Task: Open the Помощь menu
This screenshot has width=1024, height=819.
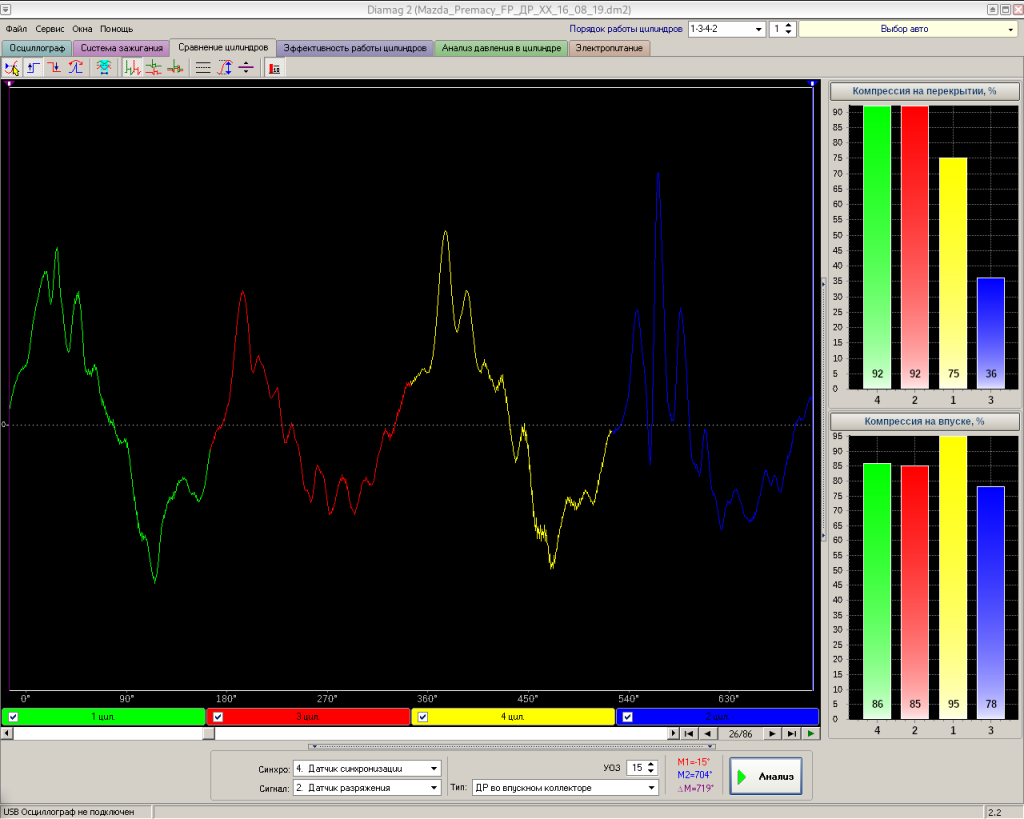Action: click(116, 29)
